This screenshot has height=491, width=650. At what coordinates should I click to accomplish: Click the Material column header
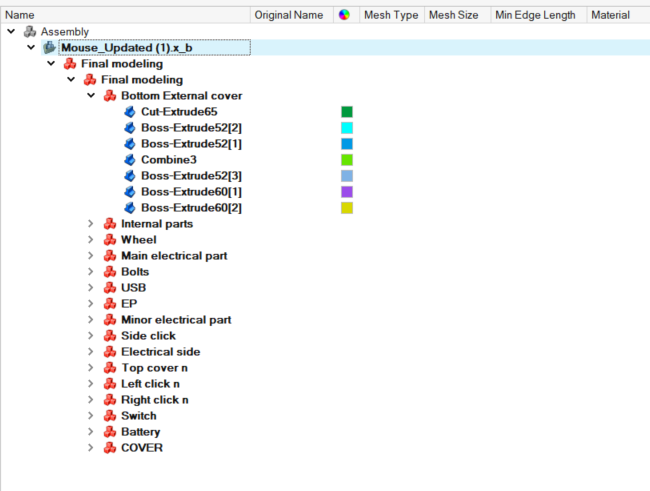(x=610, y=16)
